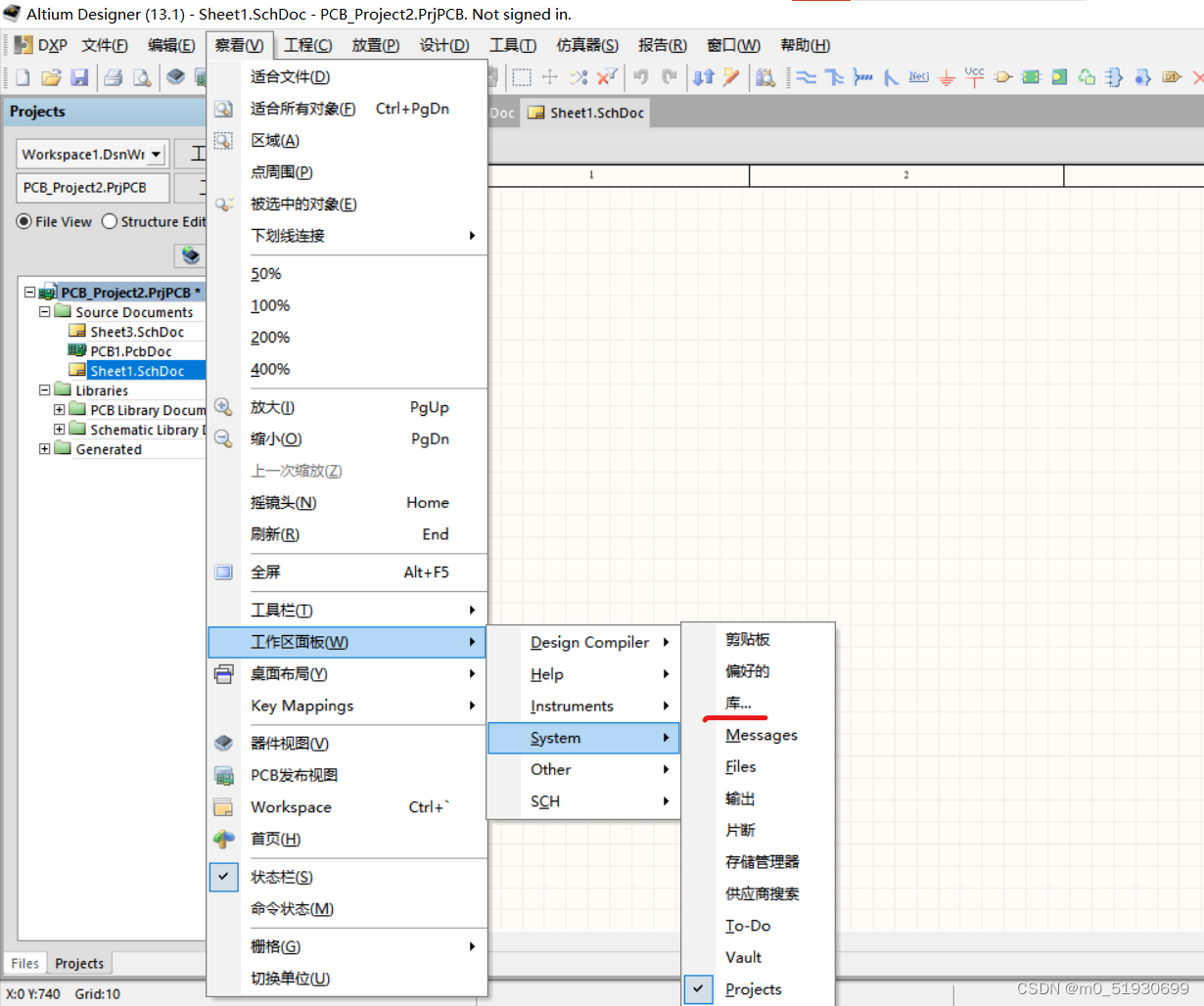Click the PCB_Project2.PrjPCB project name field
This screenshot has height=1006, width=1204.
pyautogui.click(x=93, y=188)
